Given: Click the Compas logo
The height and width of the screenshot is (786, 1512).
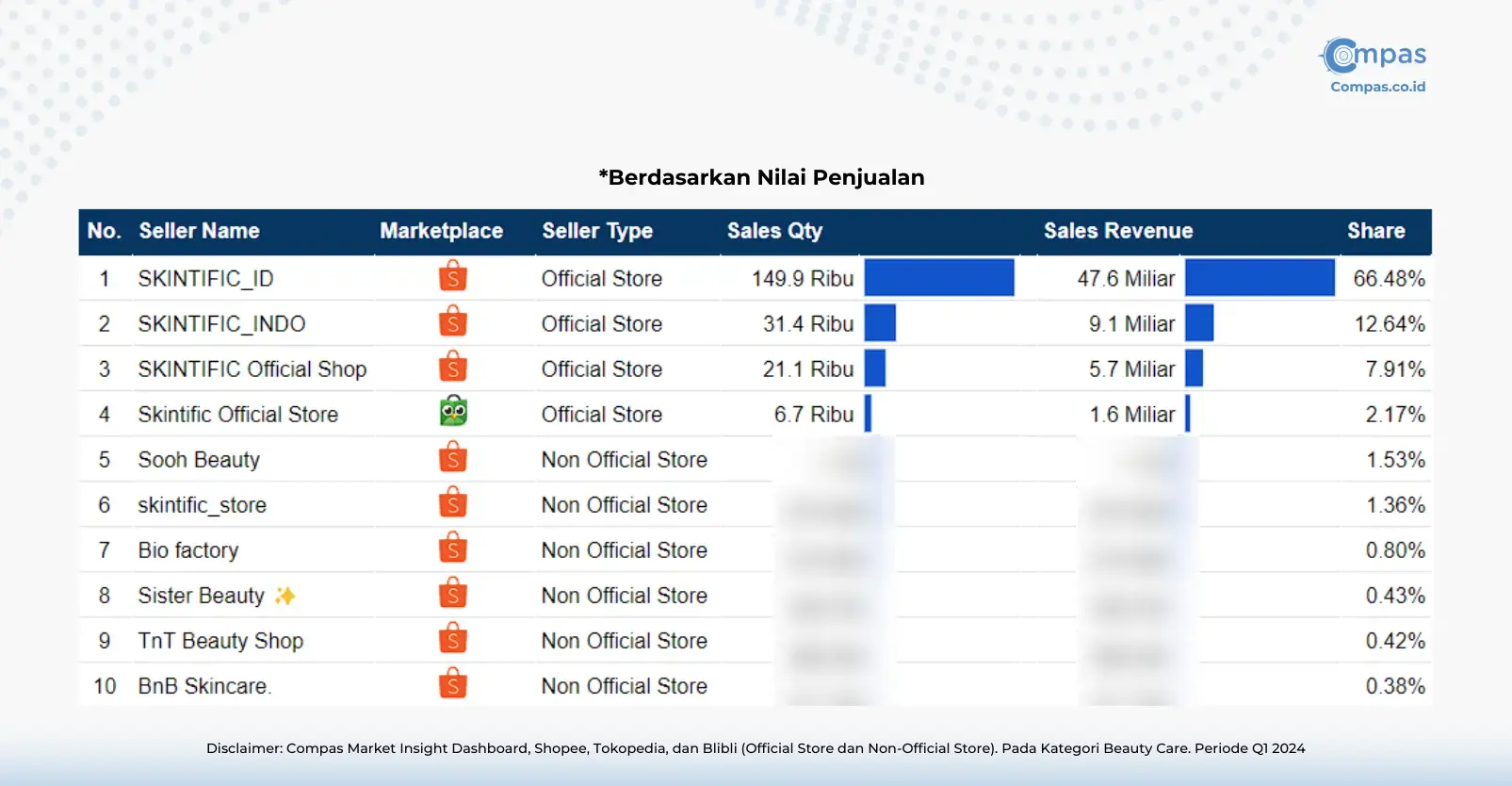Looking at the screenshot, I should [x=1374, y=56].
